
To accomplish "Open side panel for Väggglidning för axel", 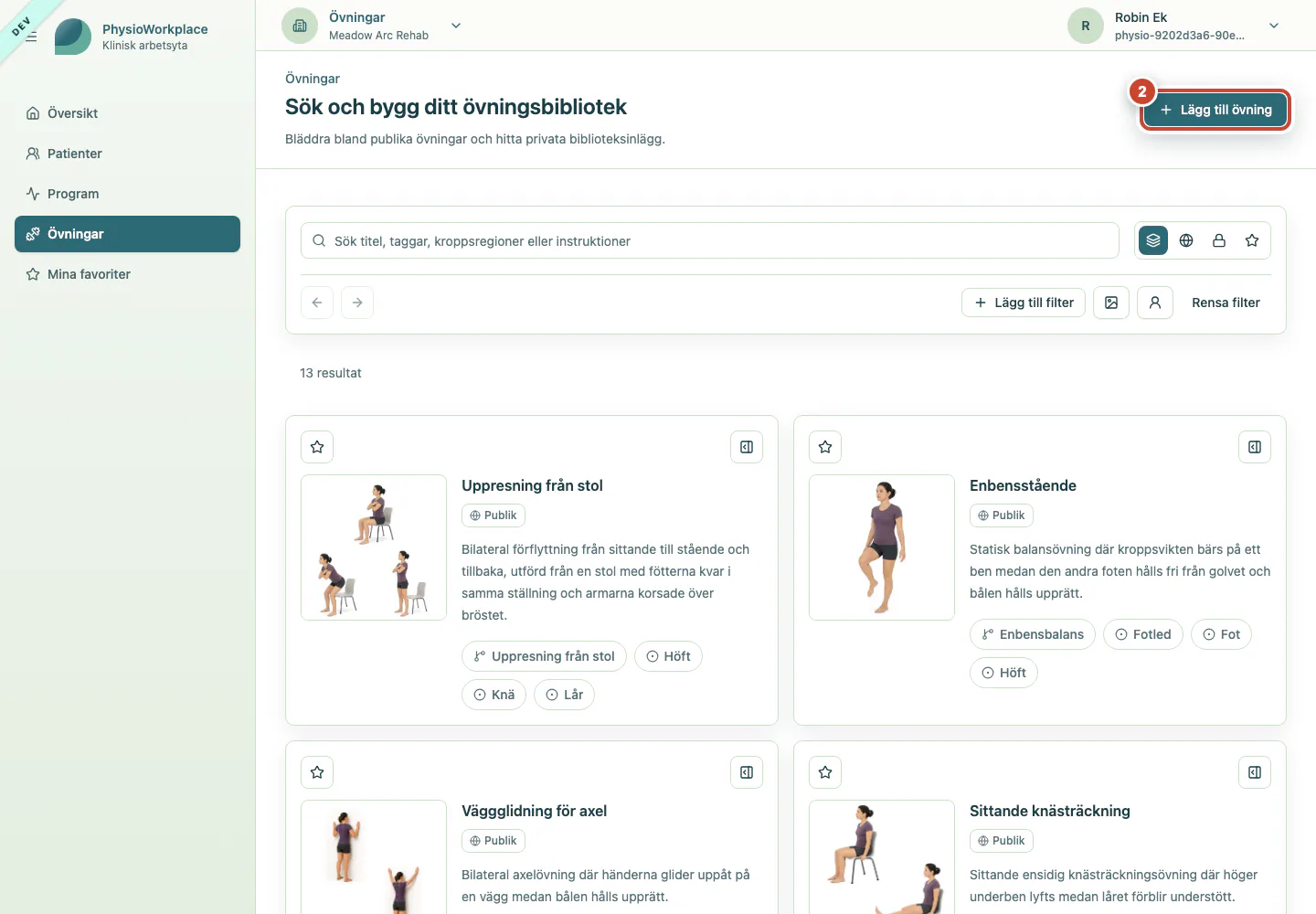I will point(747,772).
